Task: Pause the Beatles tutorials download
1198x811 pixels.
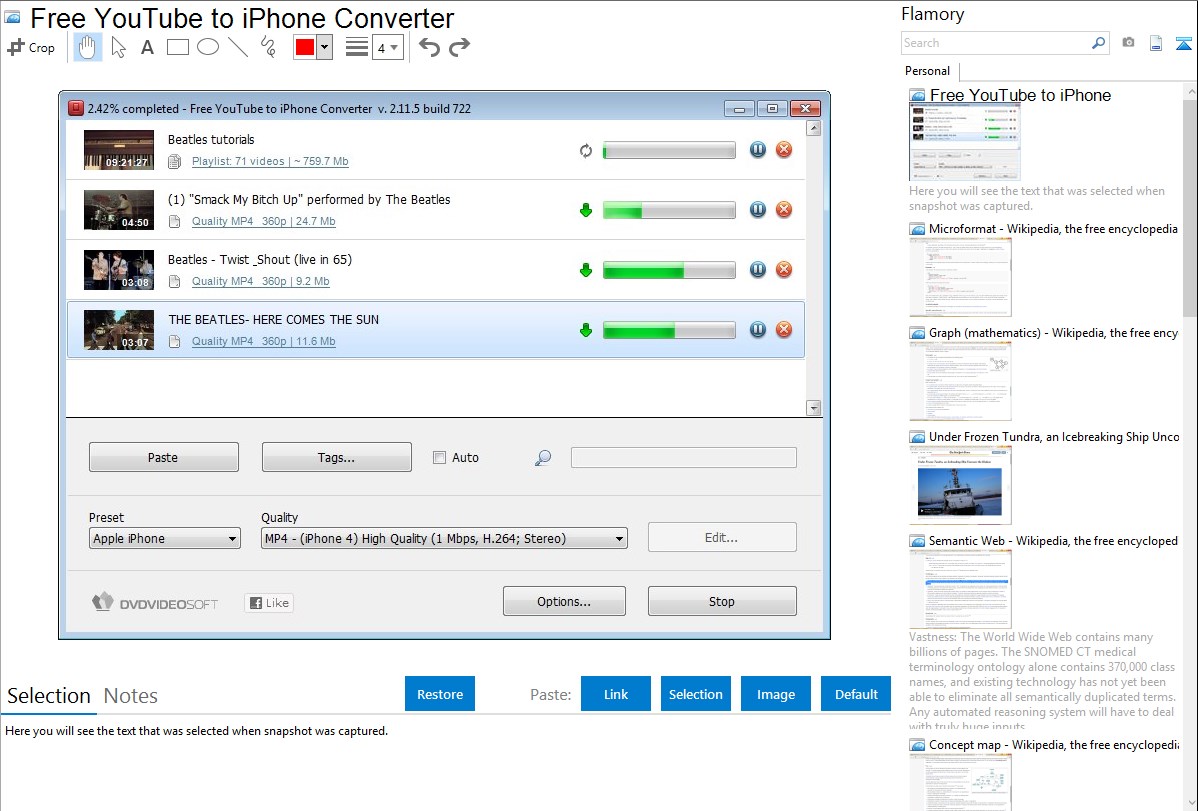Action: (x=758, y=150)
